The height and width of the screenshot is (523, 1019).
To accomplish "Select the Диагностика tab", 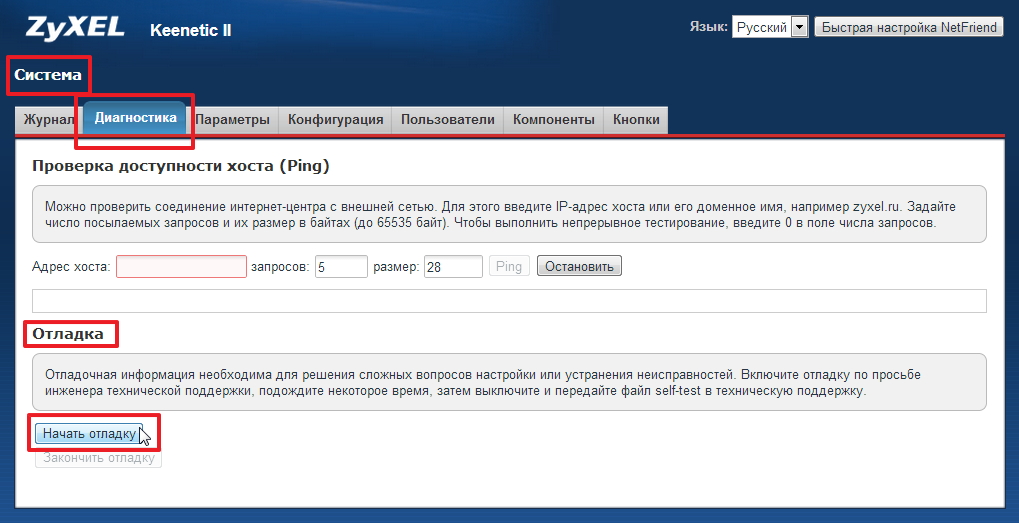I will (x=135, y=118).
